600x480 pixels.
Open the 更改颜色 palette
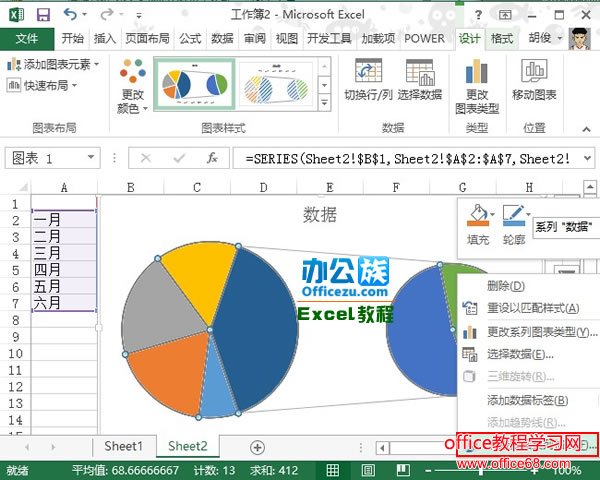[x=132, y=86]
